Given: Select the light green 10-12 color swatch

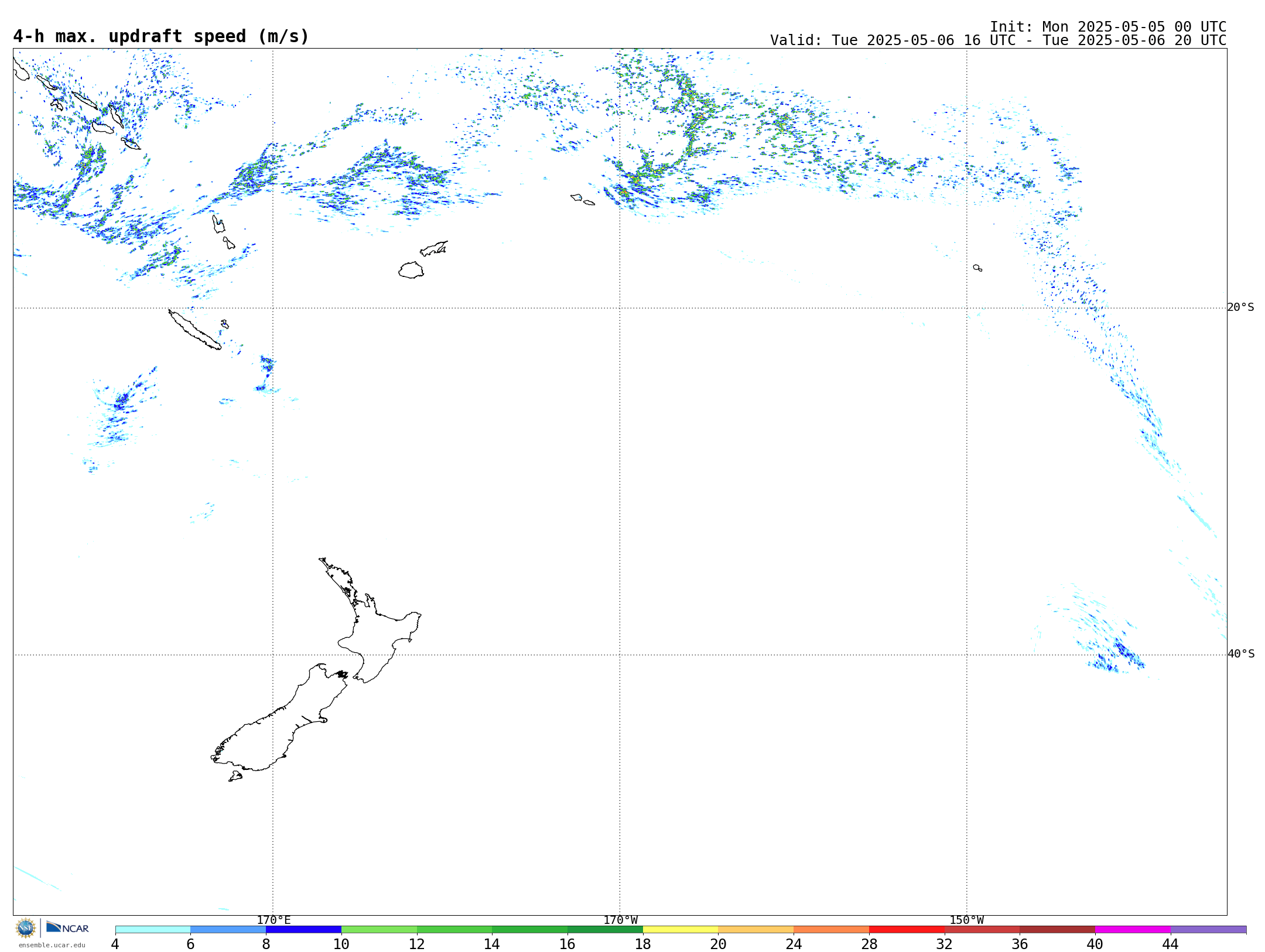Looking at the screenshot, I should [379, 930].
